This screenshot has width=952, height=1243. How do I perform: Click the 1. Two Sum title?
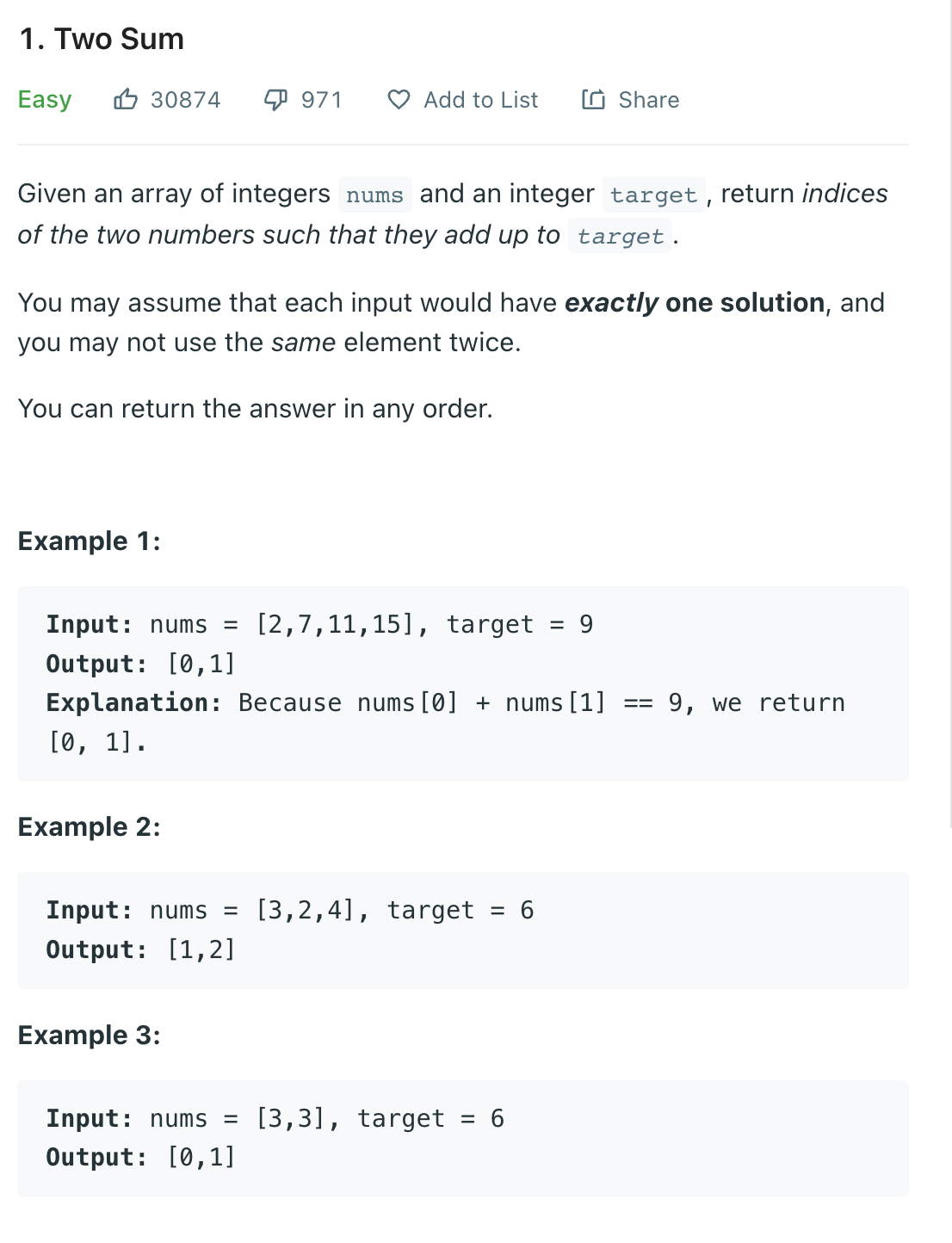point(102,39)
